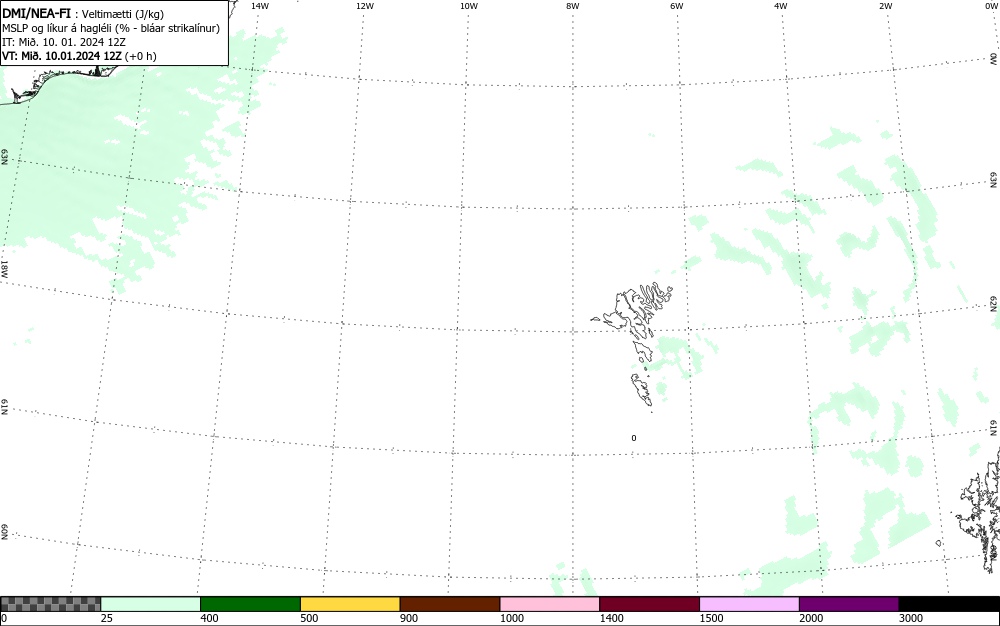The image size is (1000, 626).
Task: Click the yellow 500-900 legend swatch
Action: click(x=350, y=604)
